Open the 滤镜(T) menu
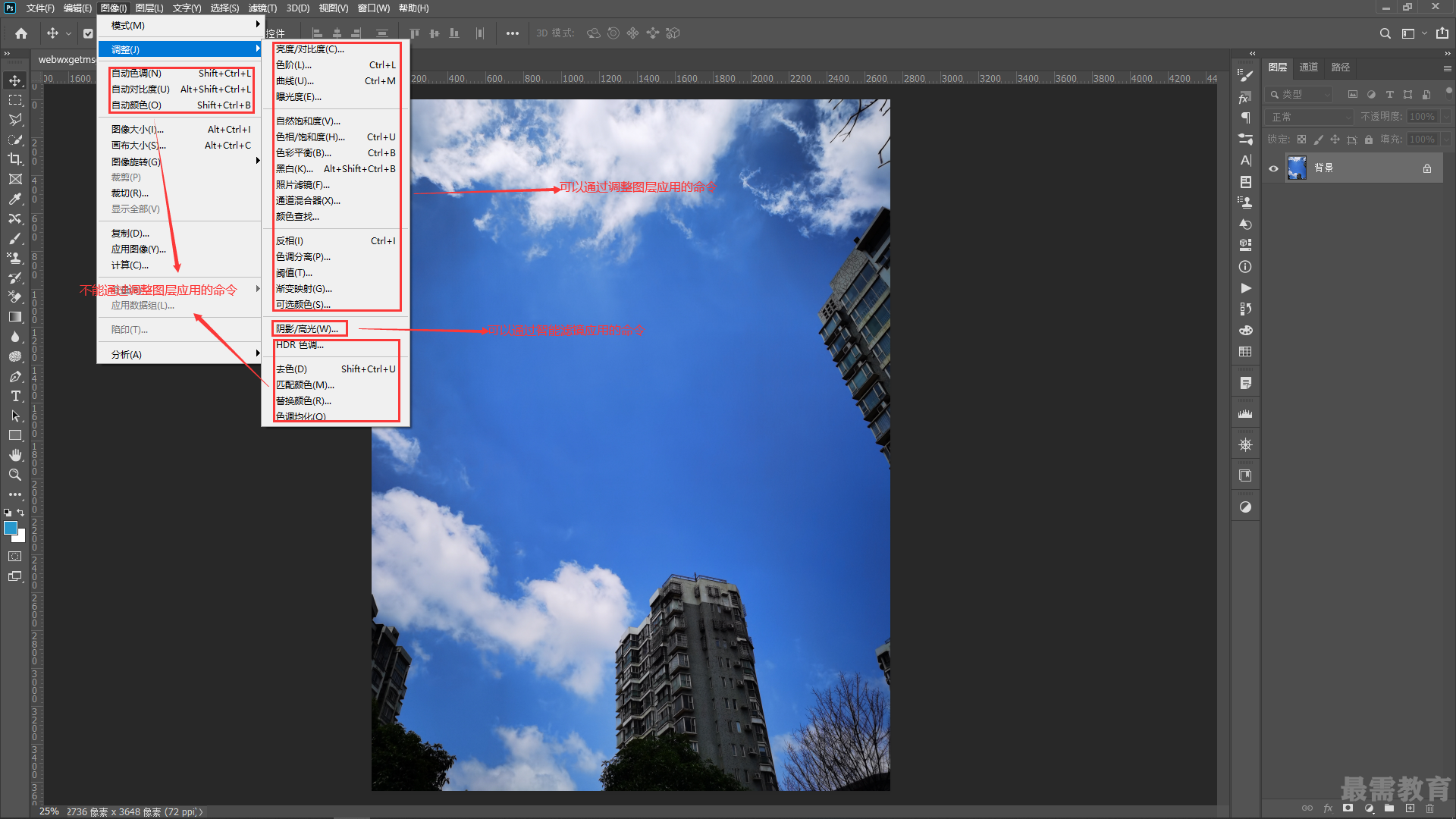The height and width of the screenshot is (819, 1456). [262, 8]
